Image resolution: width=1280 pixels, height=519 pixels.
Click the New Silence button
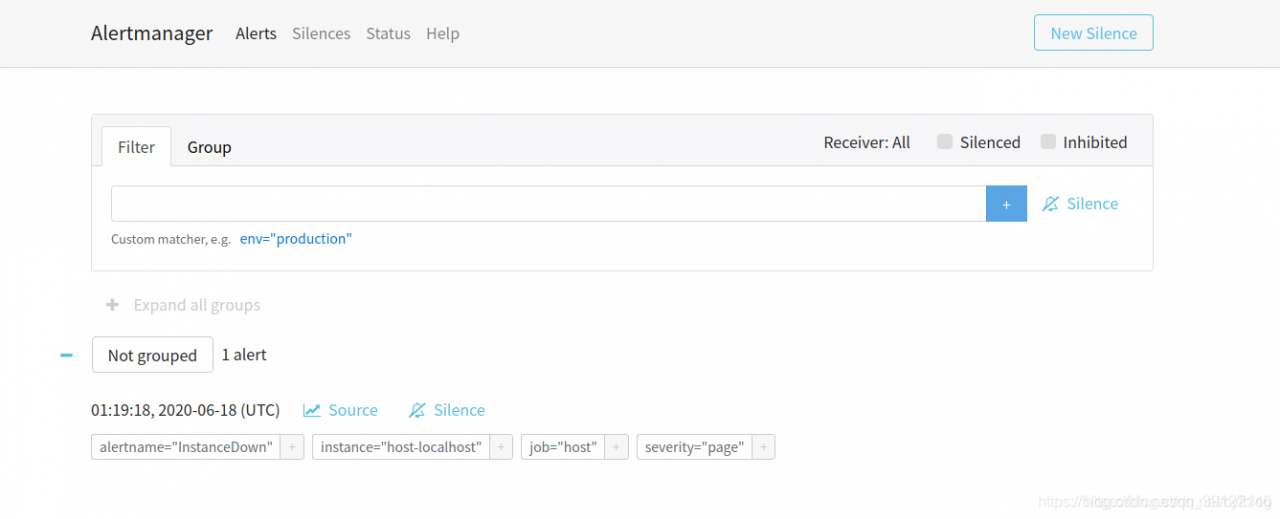[1093, 33]
